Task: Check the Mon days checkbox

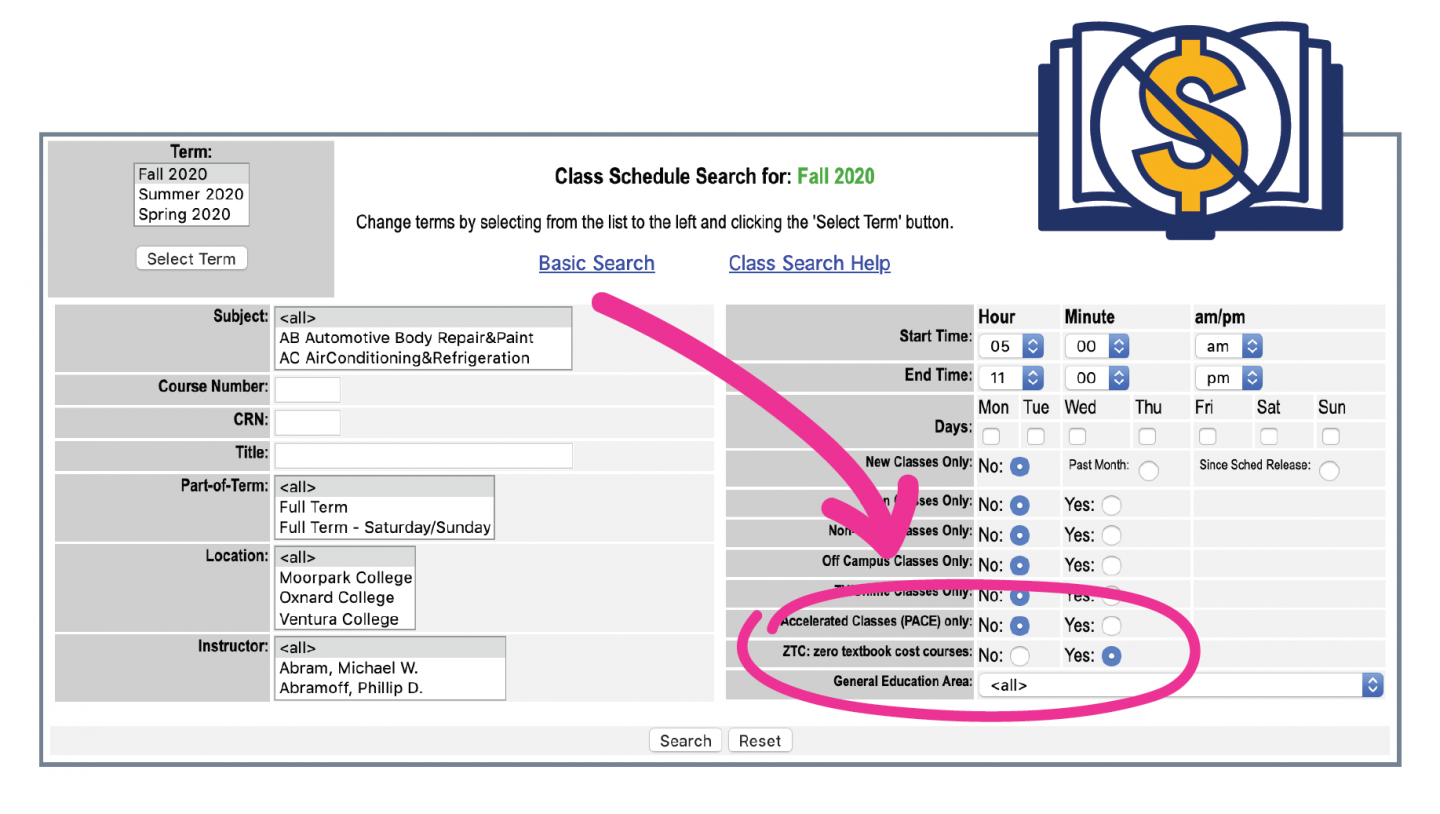Action: tap(991, 436)
